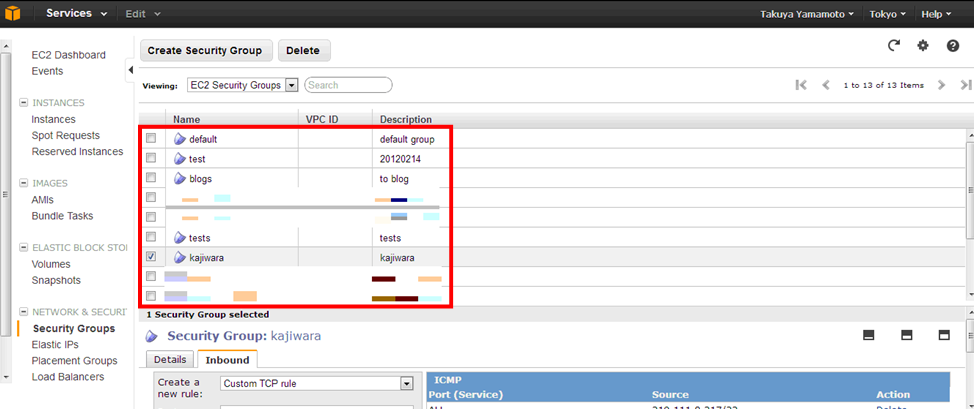Select the 'default group' description cell
This screenshot has height=409, width=974.
coord(407,140)
